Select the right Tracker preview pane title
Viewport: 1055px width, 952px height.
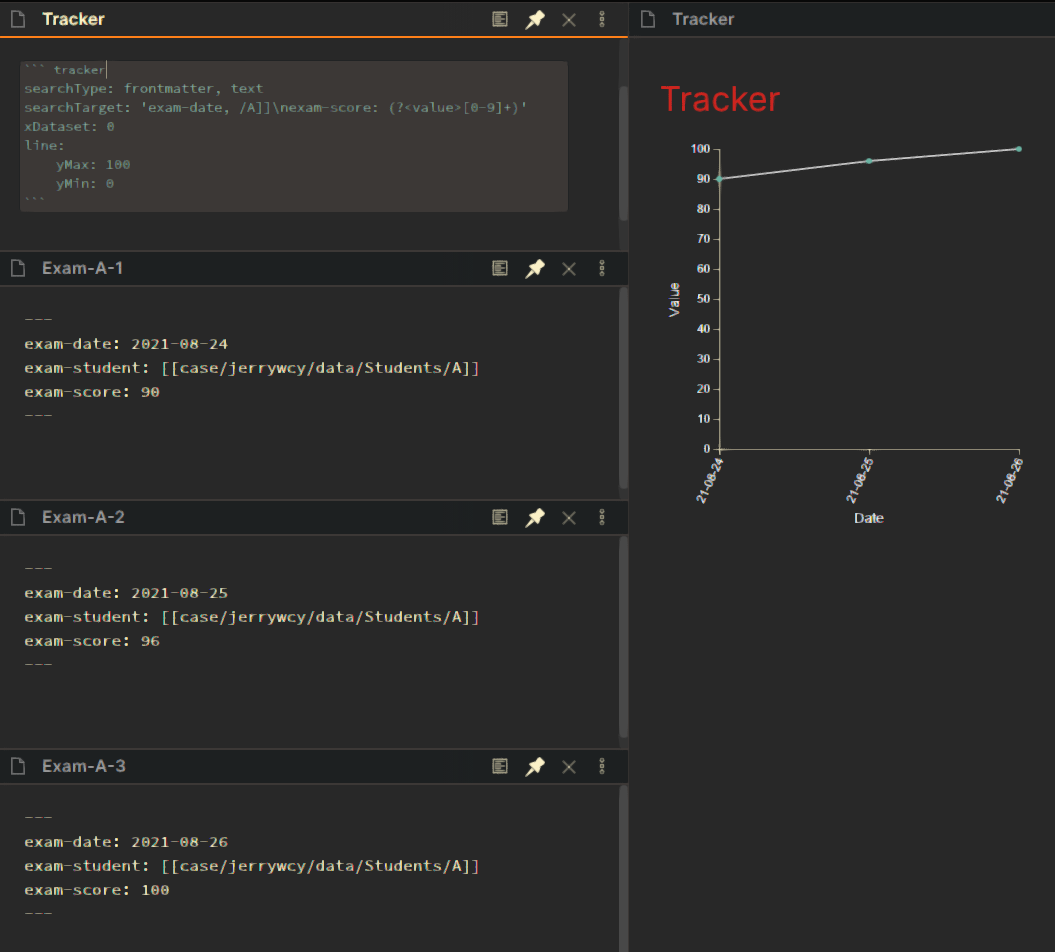[703, 20]
